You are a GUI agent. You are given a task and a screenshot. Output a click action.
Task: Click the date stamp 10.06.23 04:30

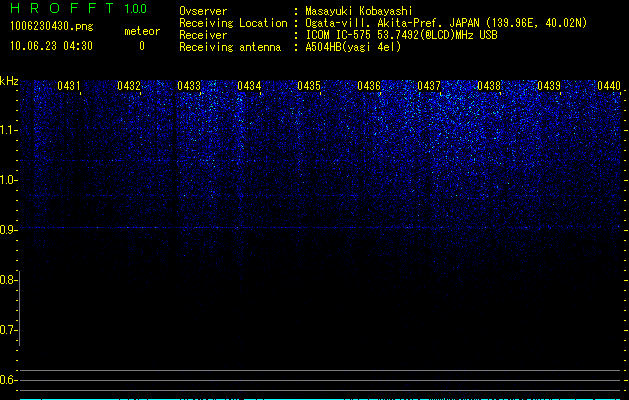point(51,46)
